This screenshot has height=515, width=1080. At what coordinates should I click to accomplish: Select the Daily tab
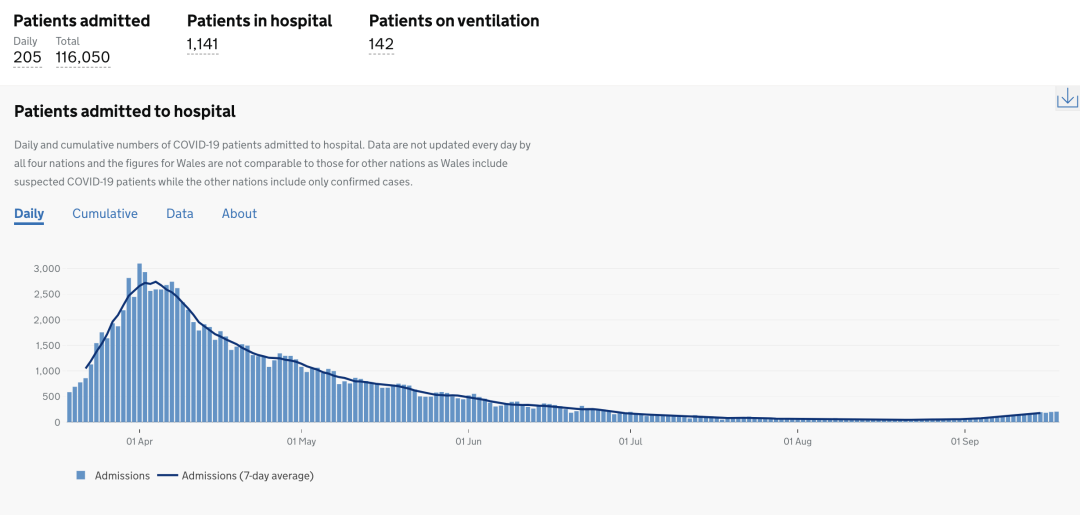tap(29, 214)
